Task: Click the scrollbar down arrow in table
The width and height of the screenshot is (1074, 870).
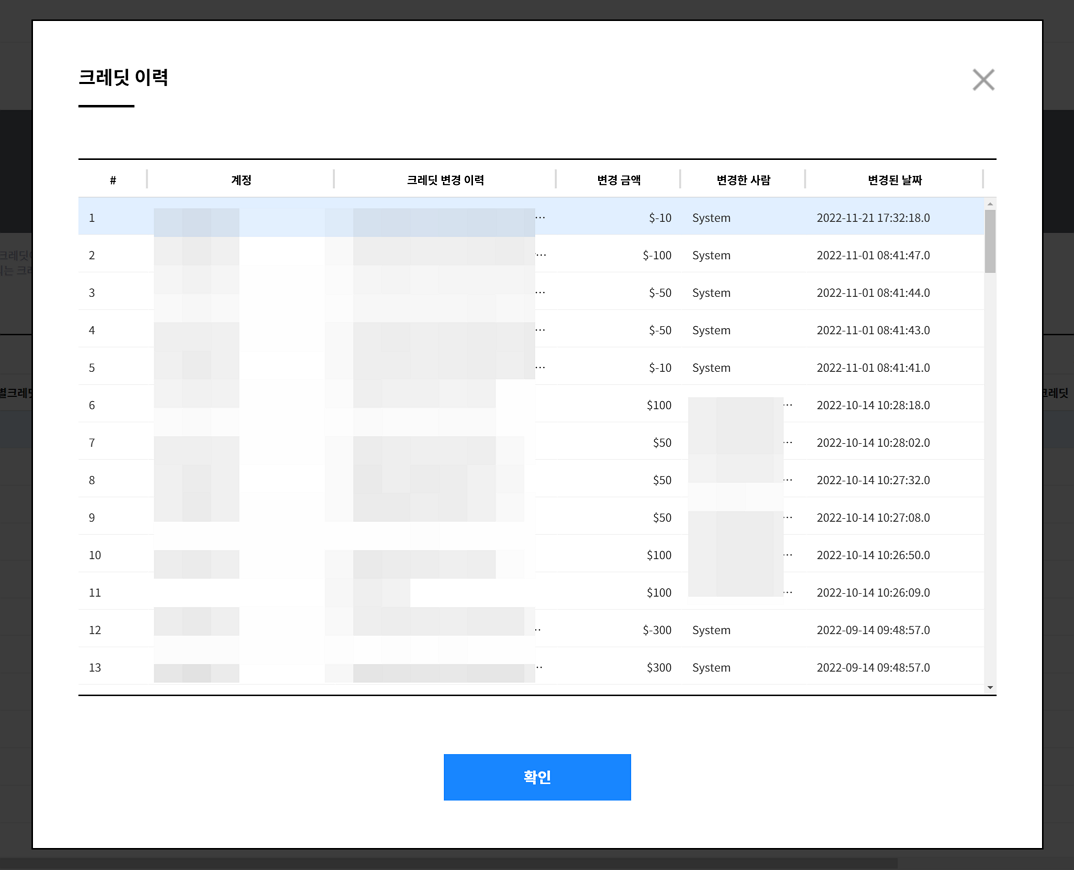Action: coord(990,688)
